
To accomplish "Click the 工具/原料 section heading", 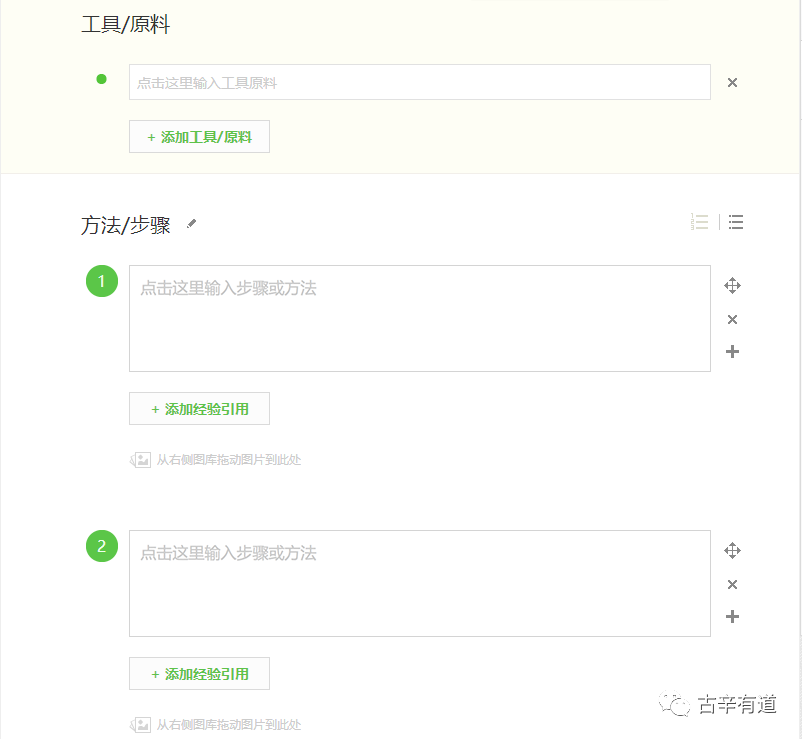I will (125, 24).
